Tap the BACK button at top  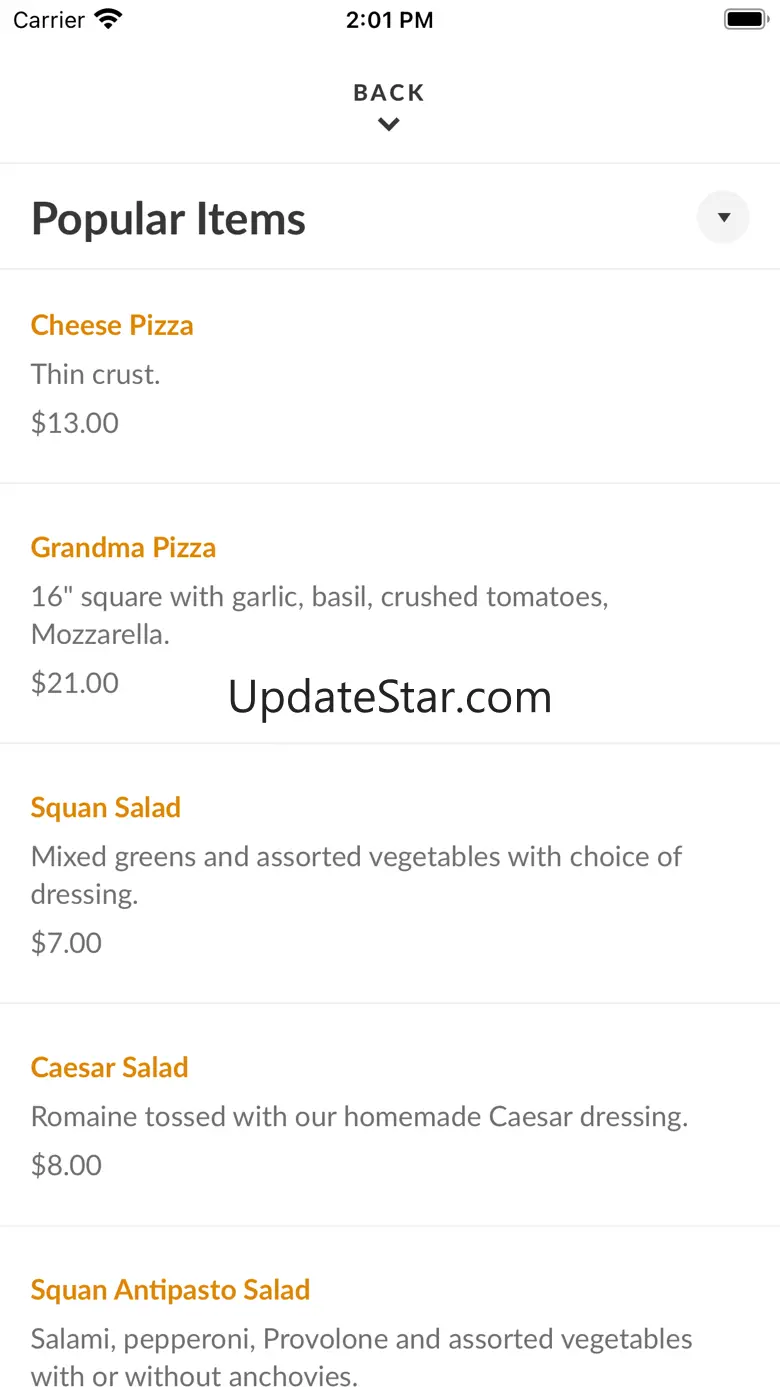[389, 93]
